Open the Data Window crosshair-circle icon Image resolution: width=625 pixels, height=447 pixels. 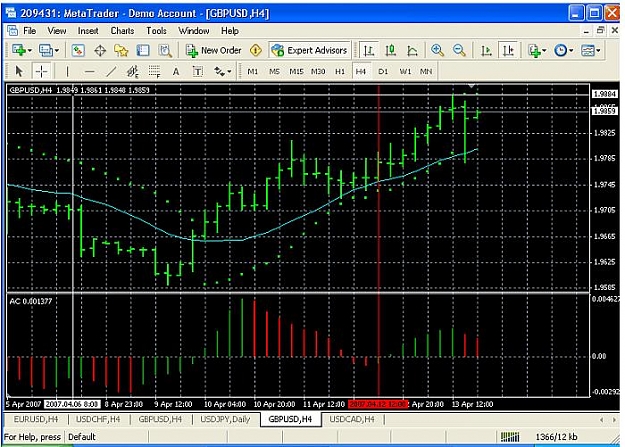[100, 51]
